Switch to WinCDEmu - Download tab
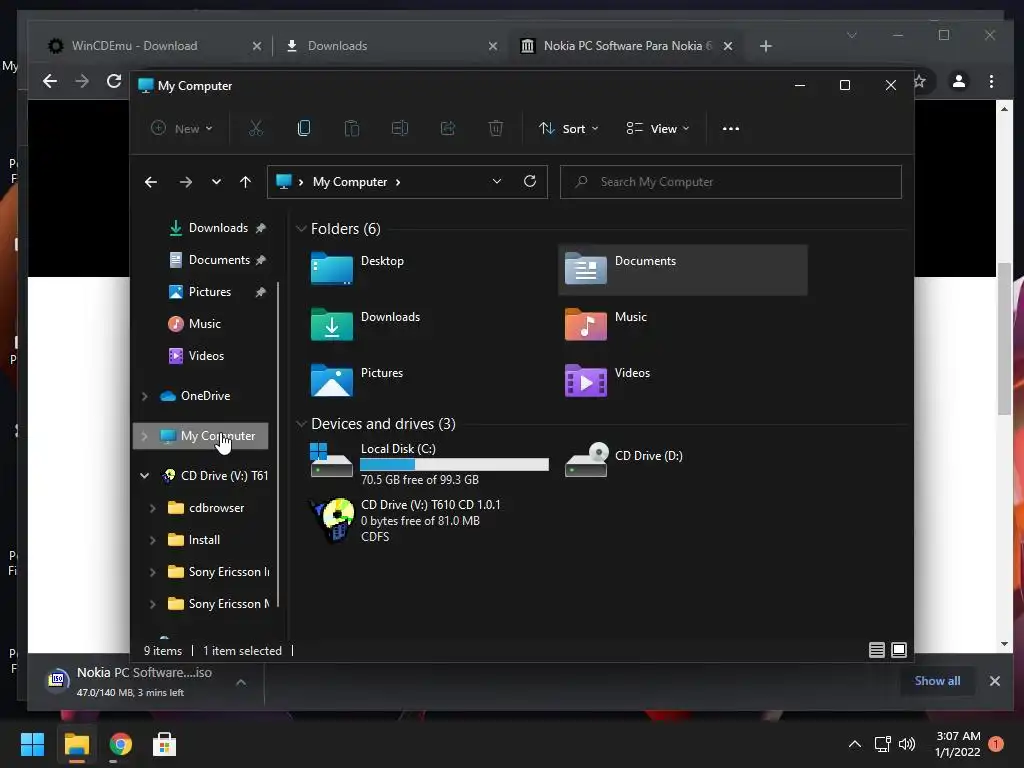Image resolution: width=1024 pixels, height=768 pixels. coord(135,46)
